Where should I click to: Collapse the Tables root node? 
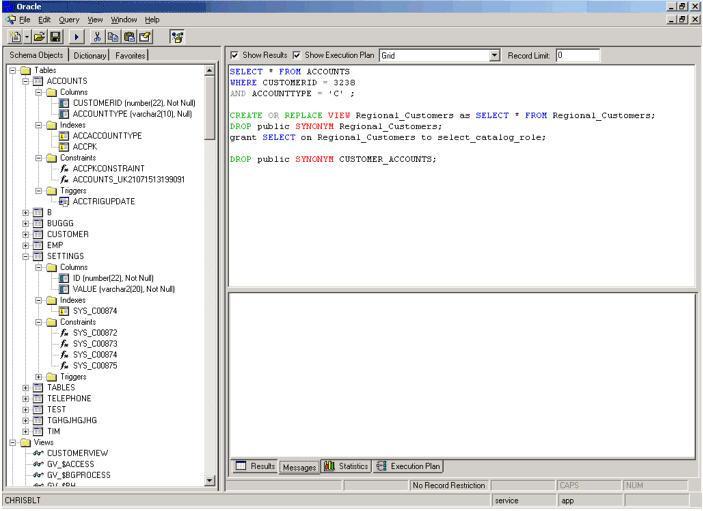[x=13, y=70]
